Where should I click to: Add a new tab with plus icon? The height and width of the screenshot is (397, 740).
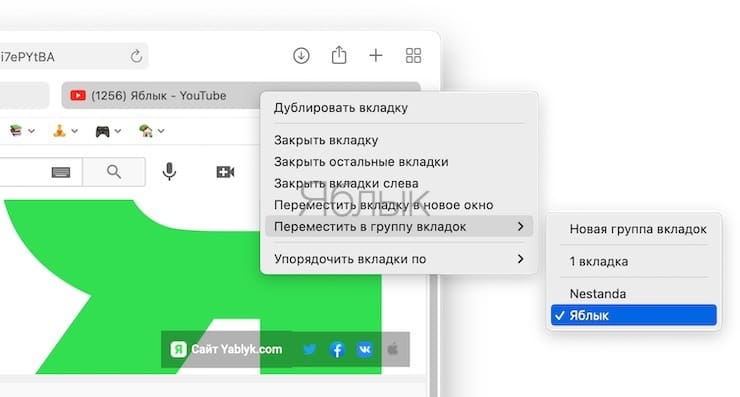pyautogui.click(x=376, y=56)
